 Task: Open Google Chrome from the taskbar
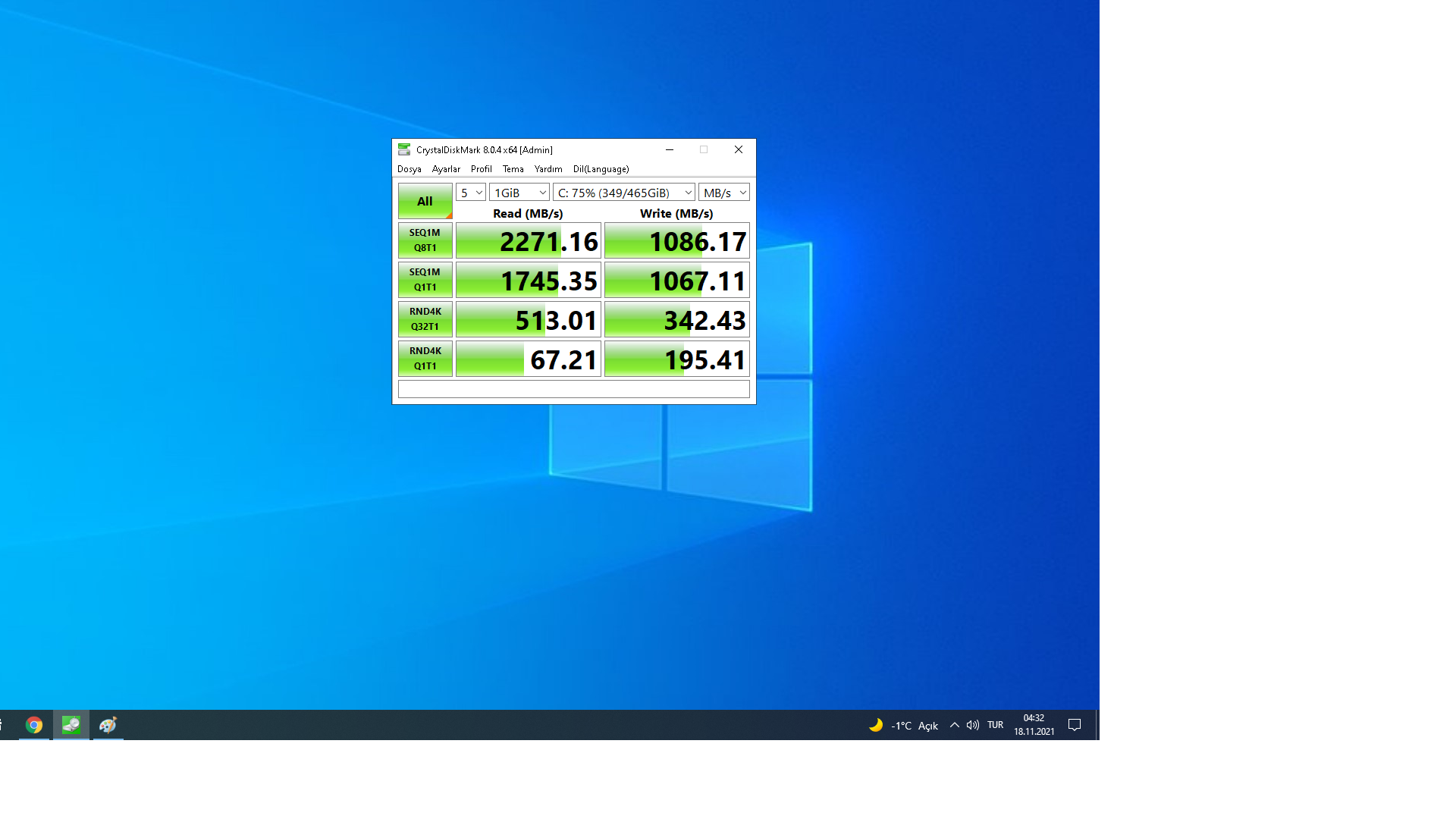click(34, 725)
